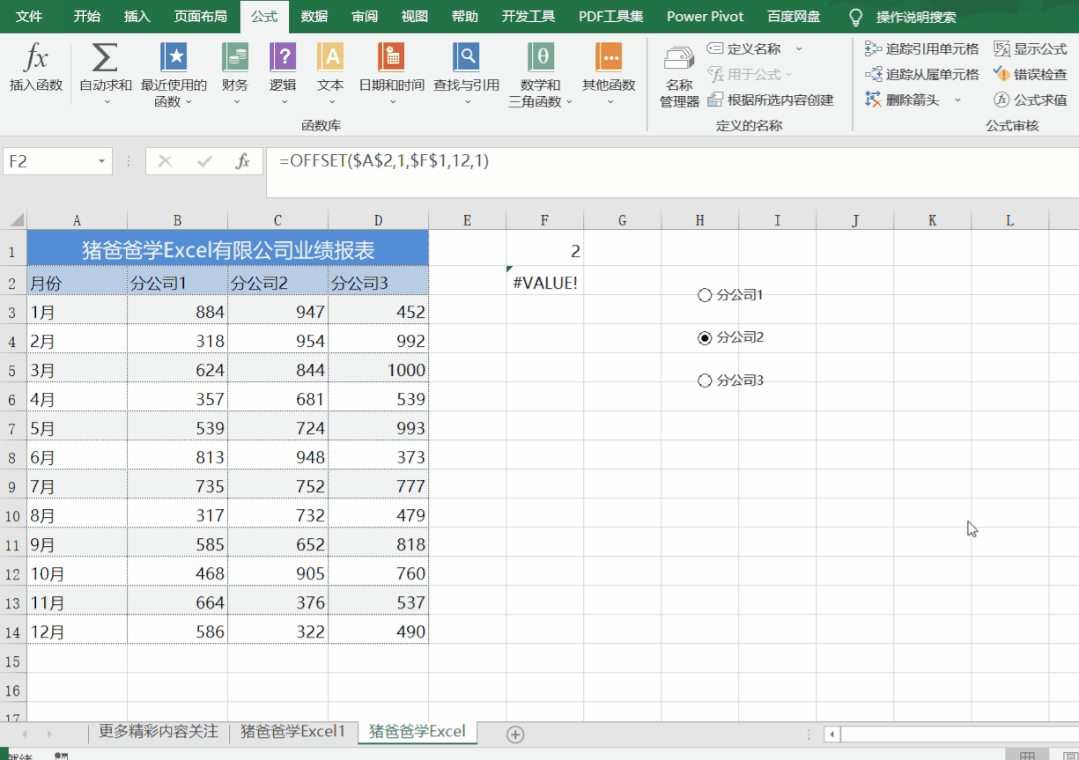The width and height of the screenshot is (1079, 760).
Task: Expand the Name Box dropdown arrow
Action: pos(102,162)
